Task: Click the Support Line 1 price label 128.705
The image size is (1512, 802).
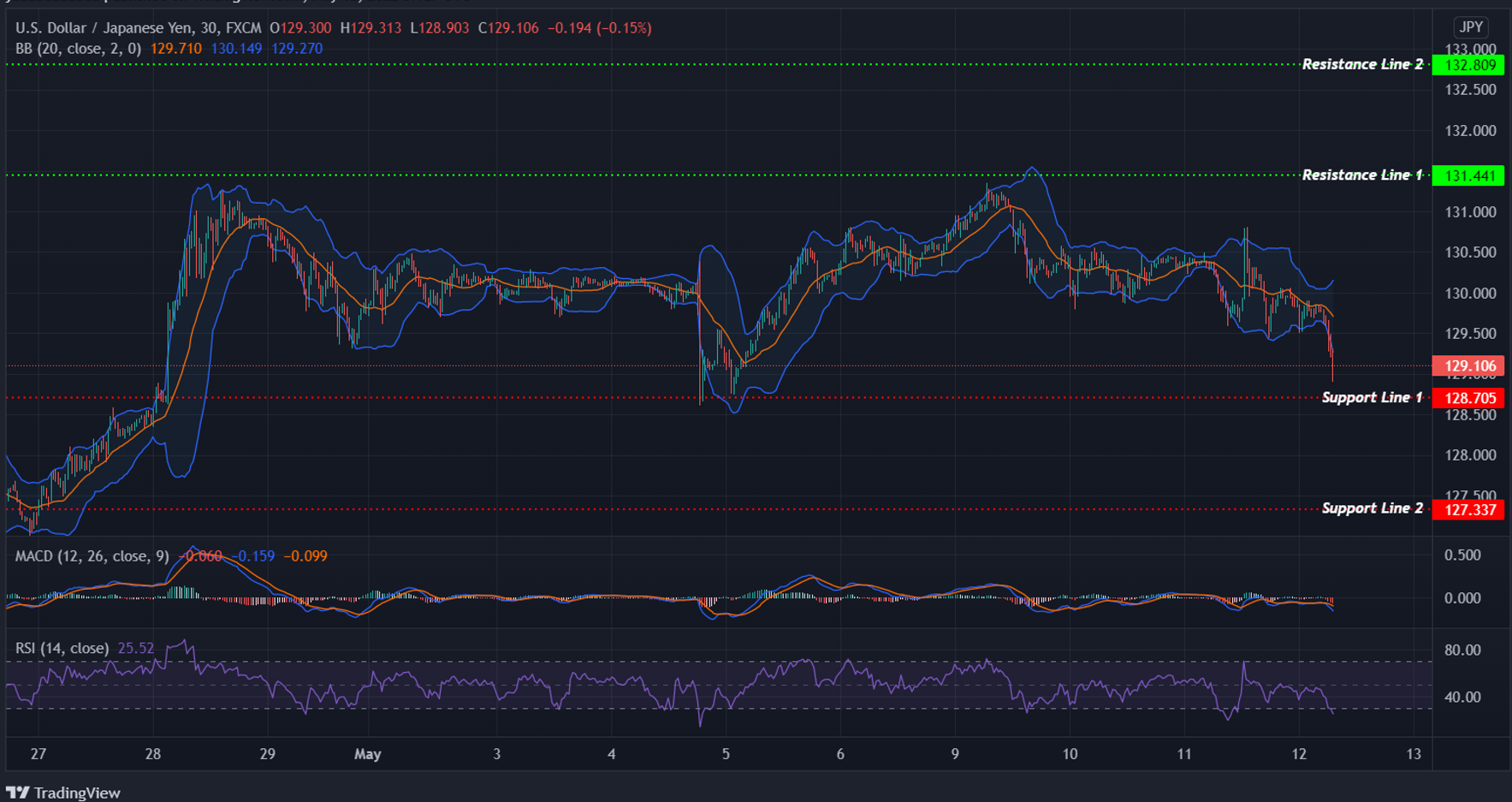Action: (x=1467, y=398)
